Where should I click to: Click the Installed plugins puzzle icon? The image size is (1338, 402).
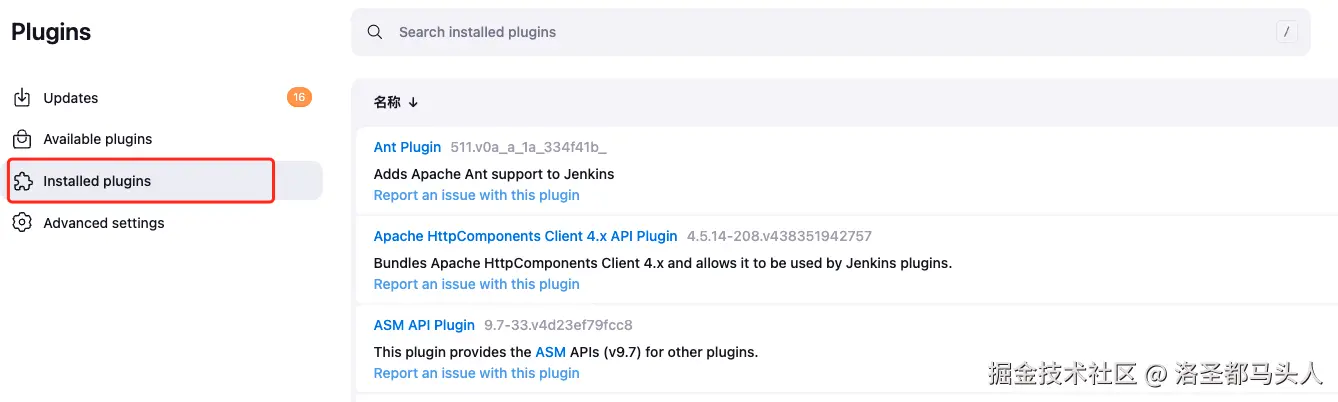click(22, 181)
